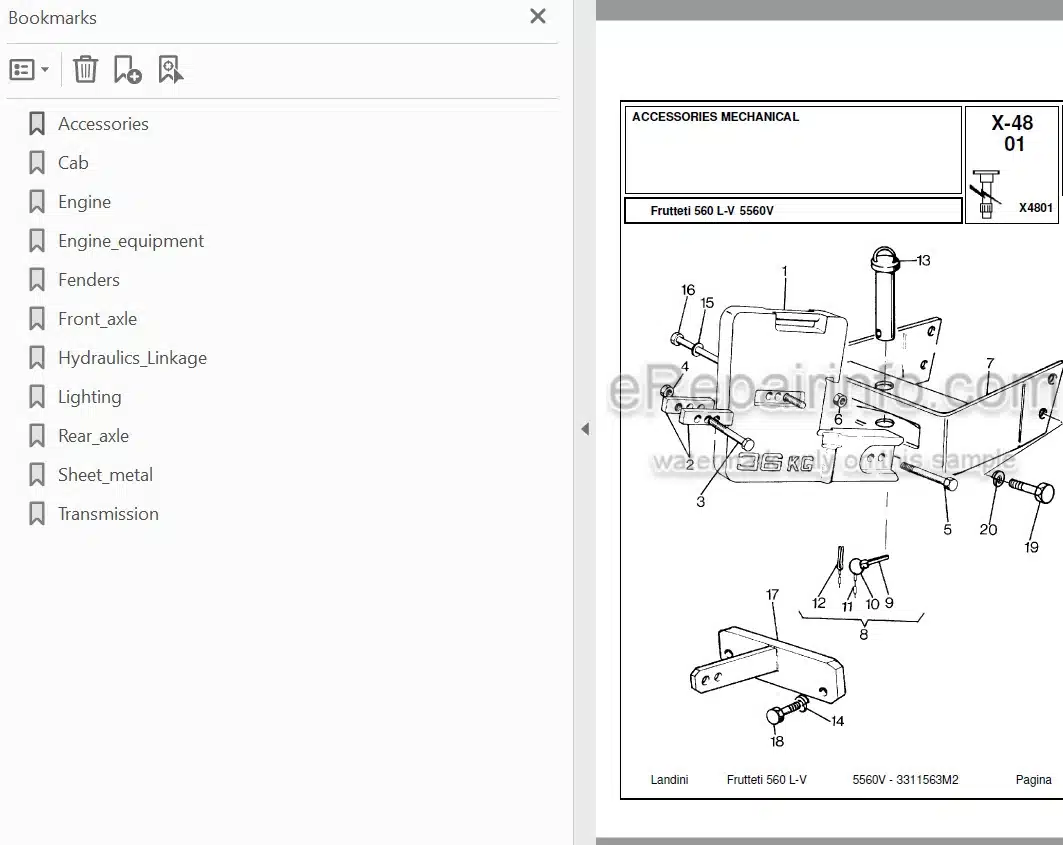
Task: Navigate to the Fenders bookmark
Action: click(x=89, y=280)
